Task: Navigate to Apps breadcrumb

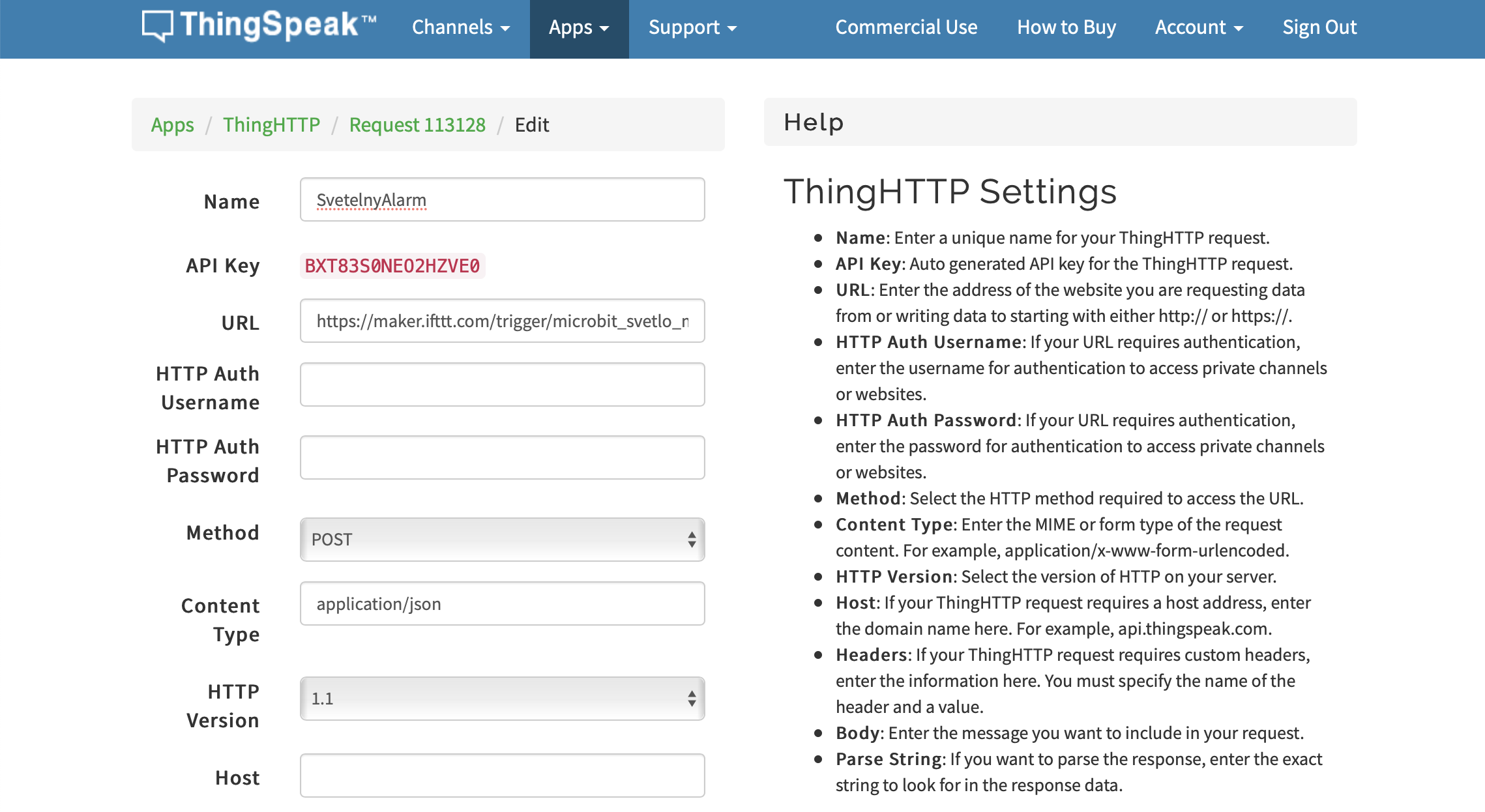Action: coord(172,124)
